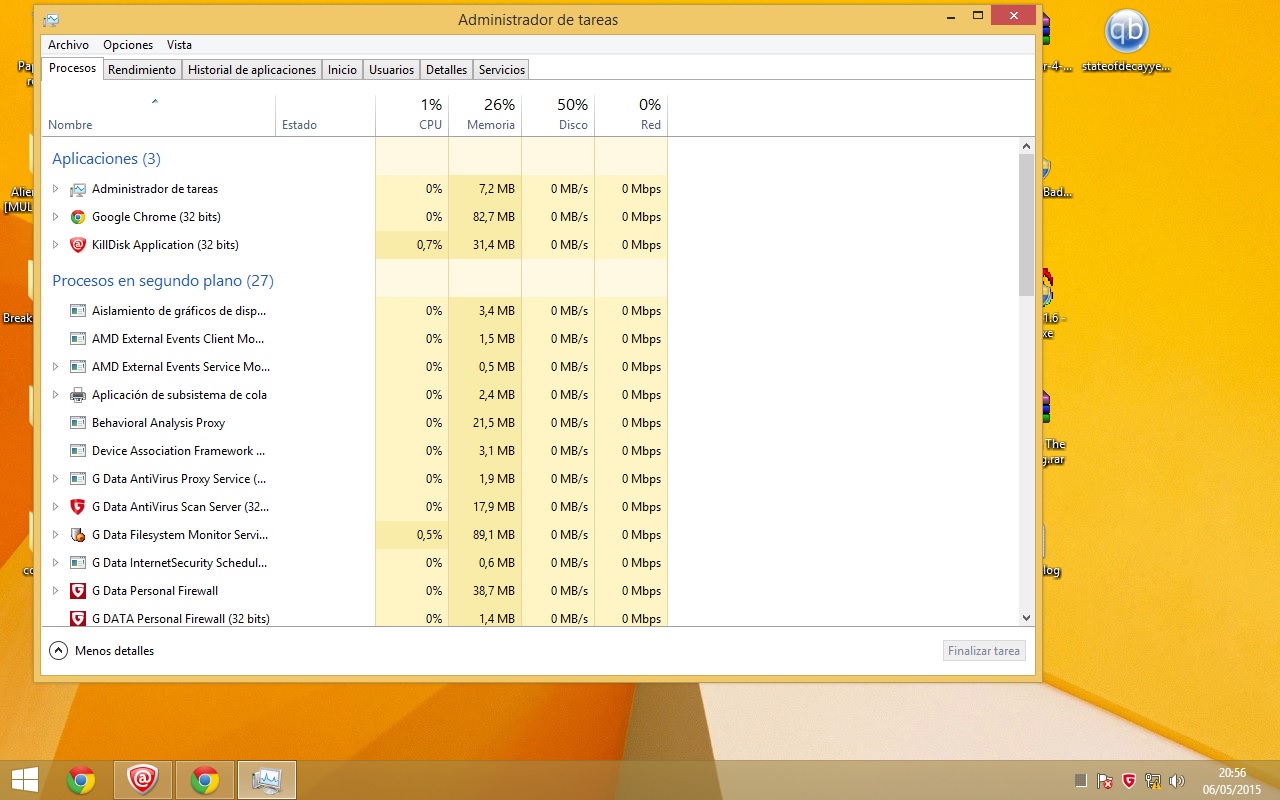Image resolution: width=1280 pixels, height=800 pixels.
Task: Select the G DATA Personal Firewall (32 bits) row
Action: pyautogui.click(x=355, y=617)
